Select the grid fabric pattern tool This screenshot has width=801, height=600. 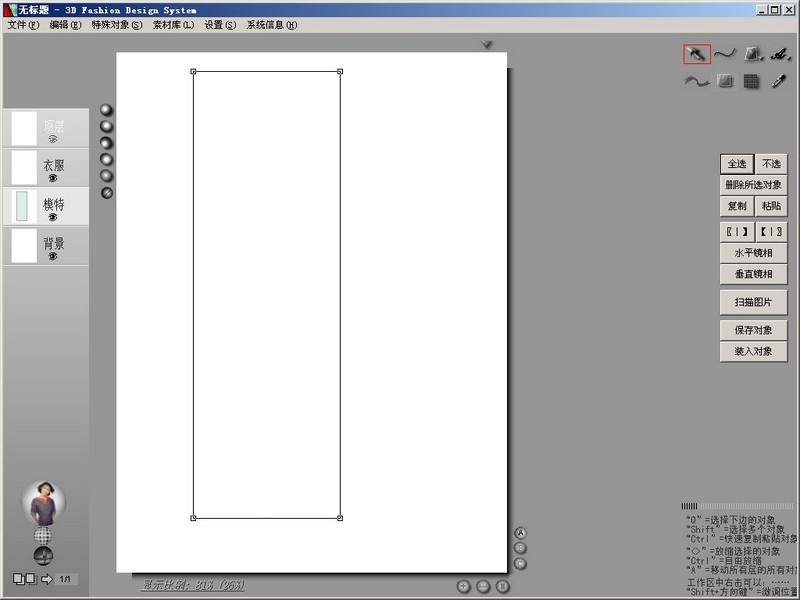click(751, 82)
